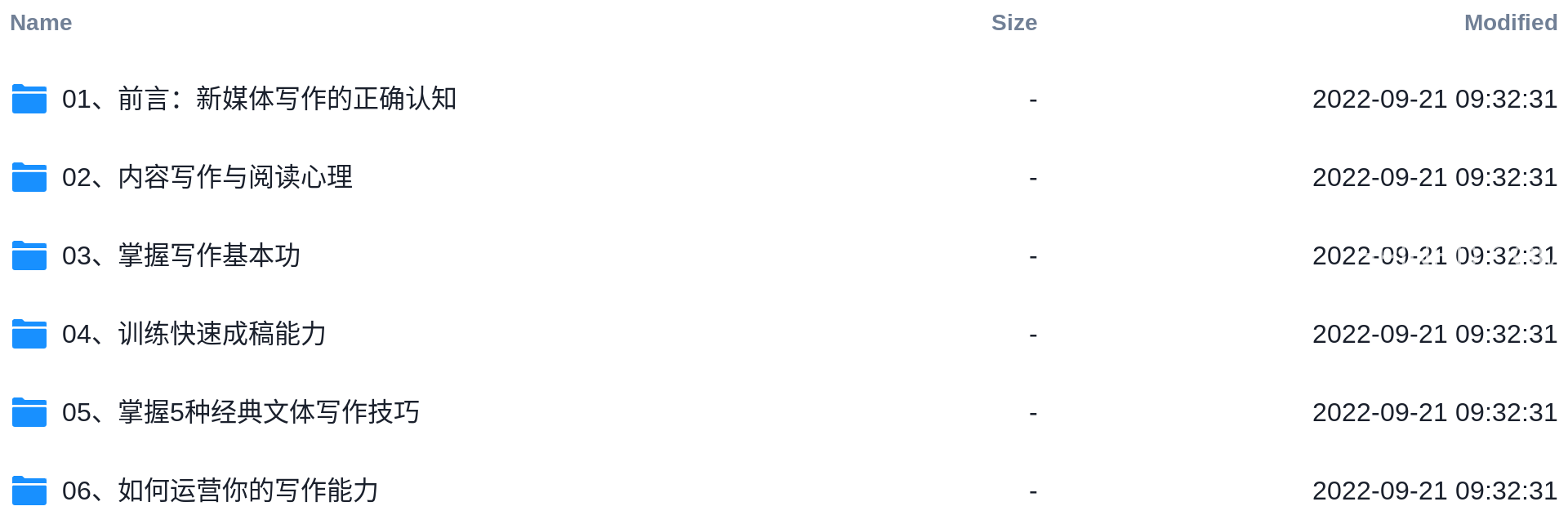
Task: Open folder 02、内容写作与阅读心理
Action: click(x=207, y=177)
